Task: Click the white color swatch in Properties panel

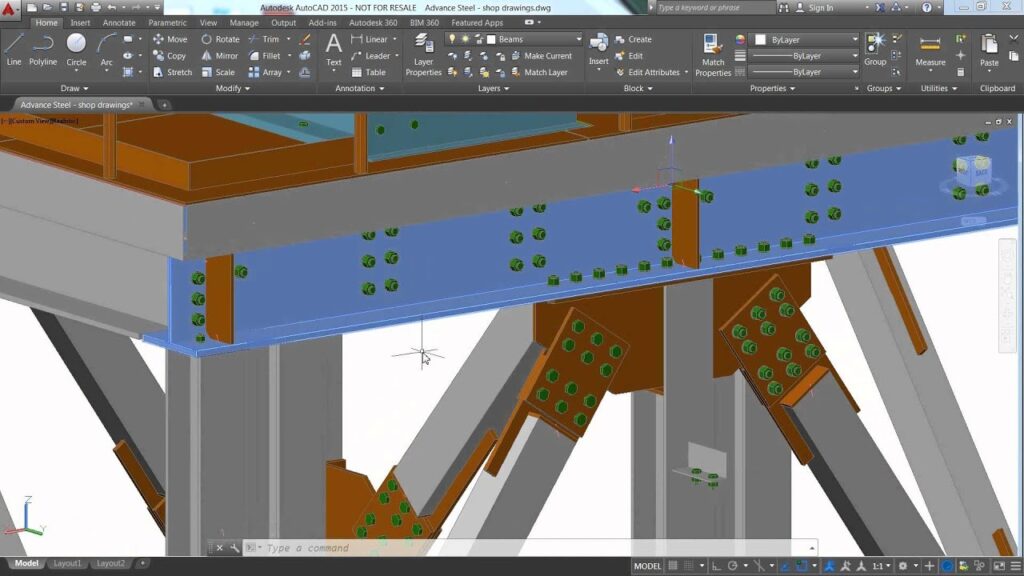Action: [x=760, y=39]
